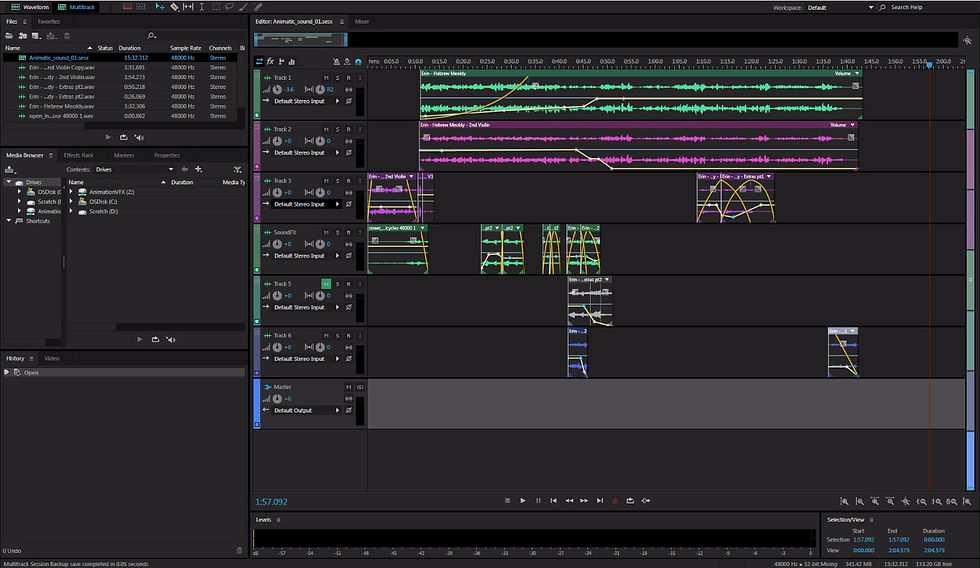Switch to the Mixer tab
The image size is (980, 568).
[x=362, y=20]
